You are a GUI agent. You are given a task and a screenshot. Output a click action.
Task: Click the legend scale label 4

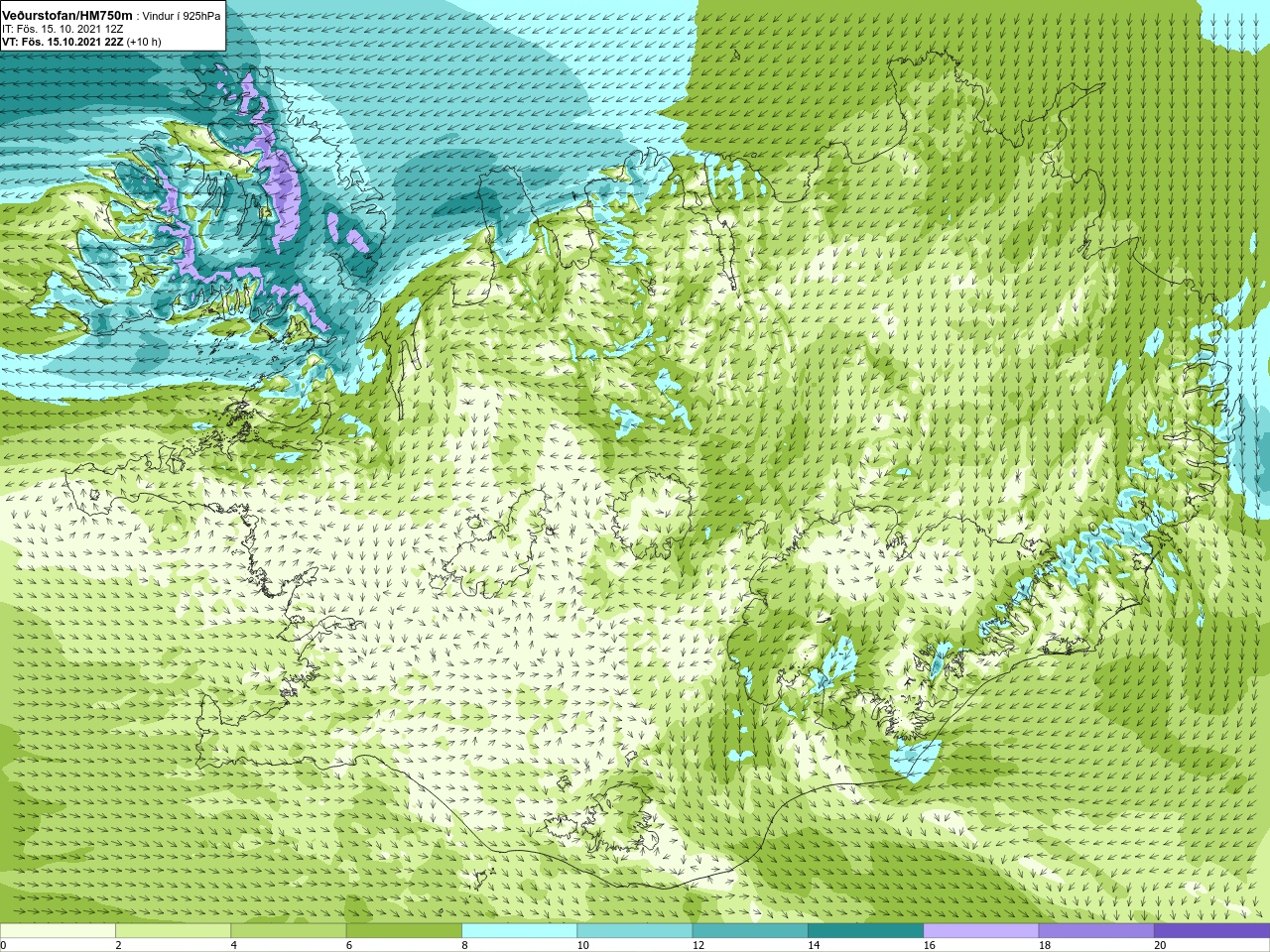[233, 945]
